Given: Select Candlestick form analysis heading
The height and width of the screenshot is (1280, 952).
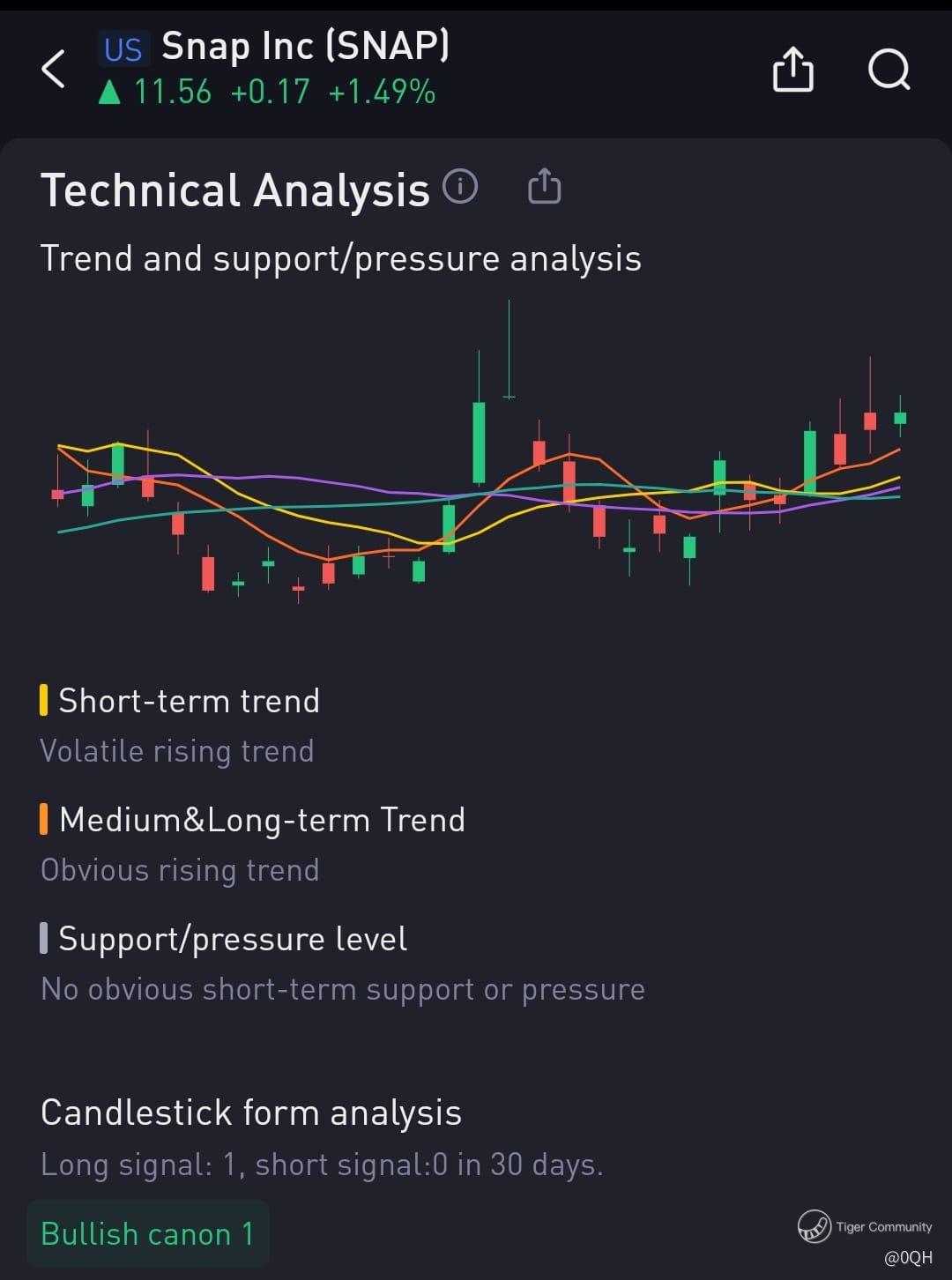Looking at the screenshot, I should point(251,1113).
